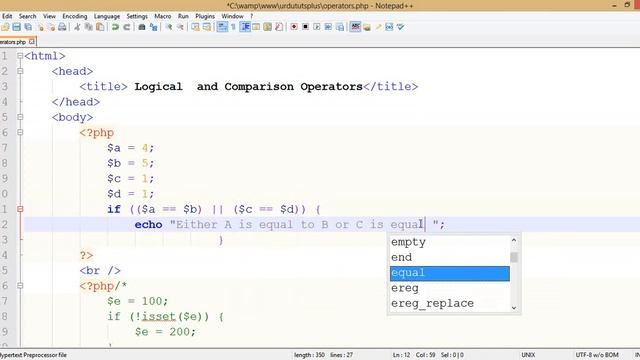640x360 pixels.
Task: Click the Close document toolbar icon
Action: coord(40,27)
